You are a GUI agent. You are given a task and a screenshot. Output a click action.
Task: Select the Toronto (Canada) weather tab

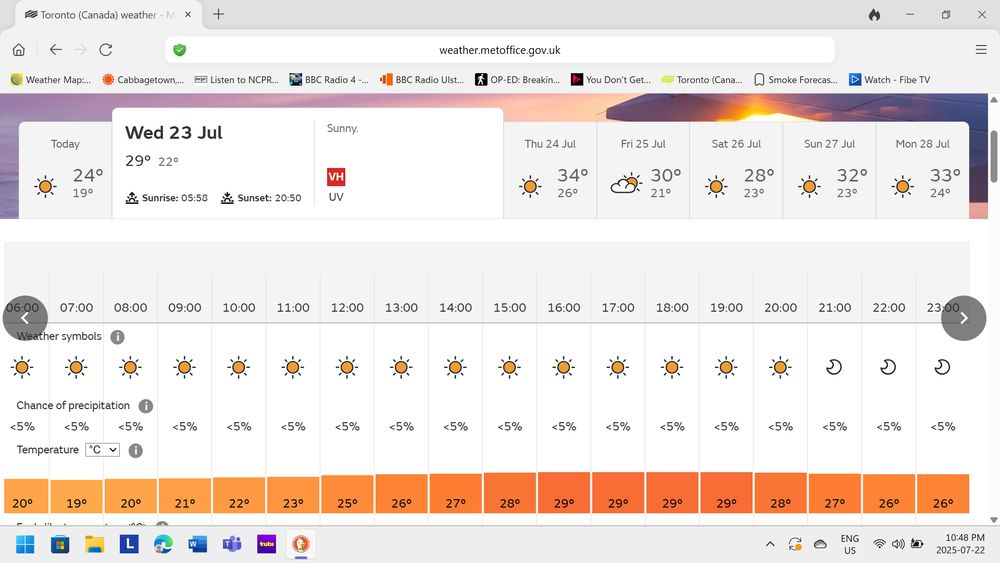pos(107,15)
